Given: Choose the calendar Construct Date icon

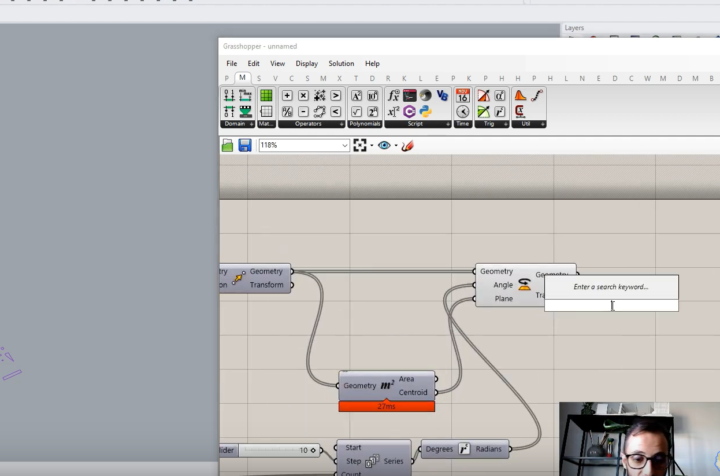Looking at the screenshot, I should coord(462,95).
